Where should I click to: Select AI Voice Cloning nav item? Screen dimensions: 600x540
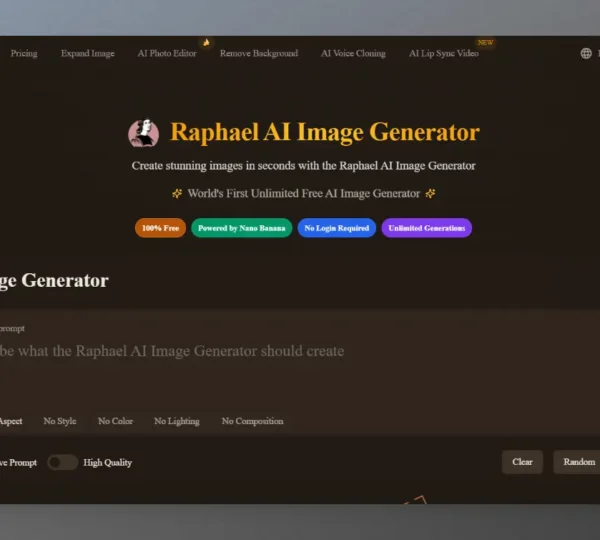click(x=353, y=54)
